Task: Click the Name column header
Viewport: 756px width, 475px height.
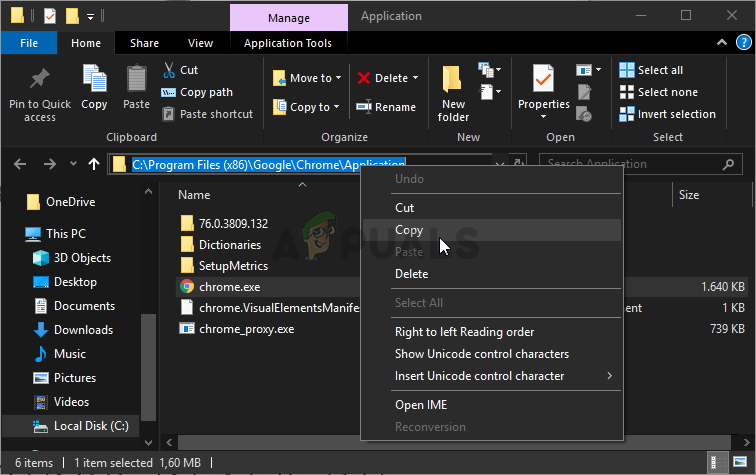Action: click(x=194, y=195)
